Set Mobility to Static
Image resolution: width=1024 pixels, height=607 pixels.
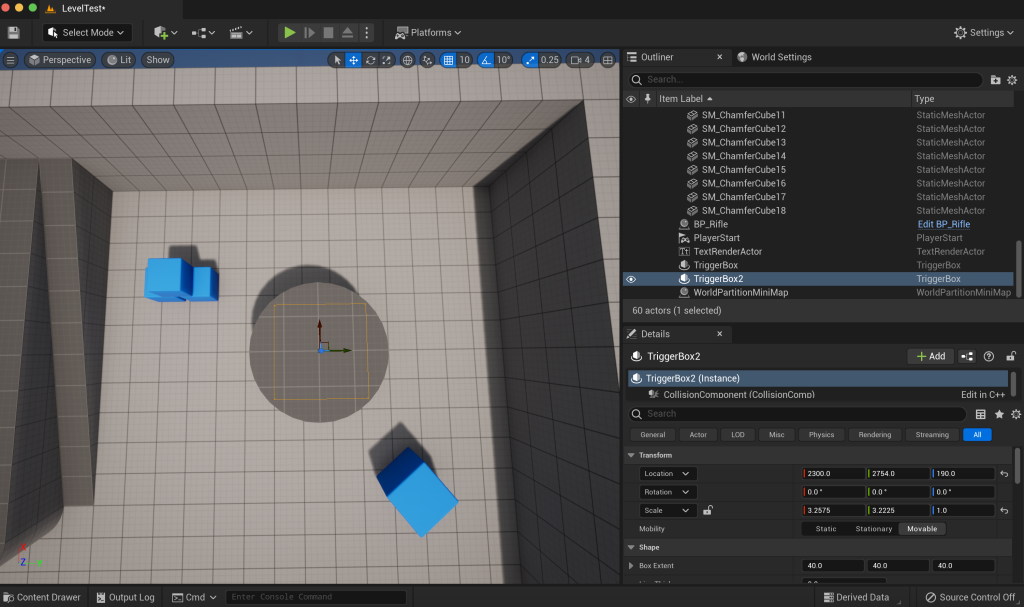pyautogui.click(x=826, y=528)
